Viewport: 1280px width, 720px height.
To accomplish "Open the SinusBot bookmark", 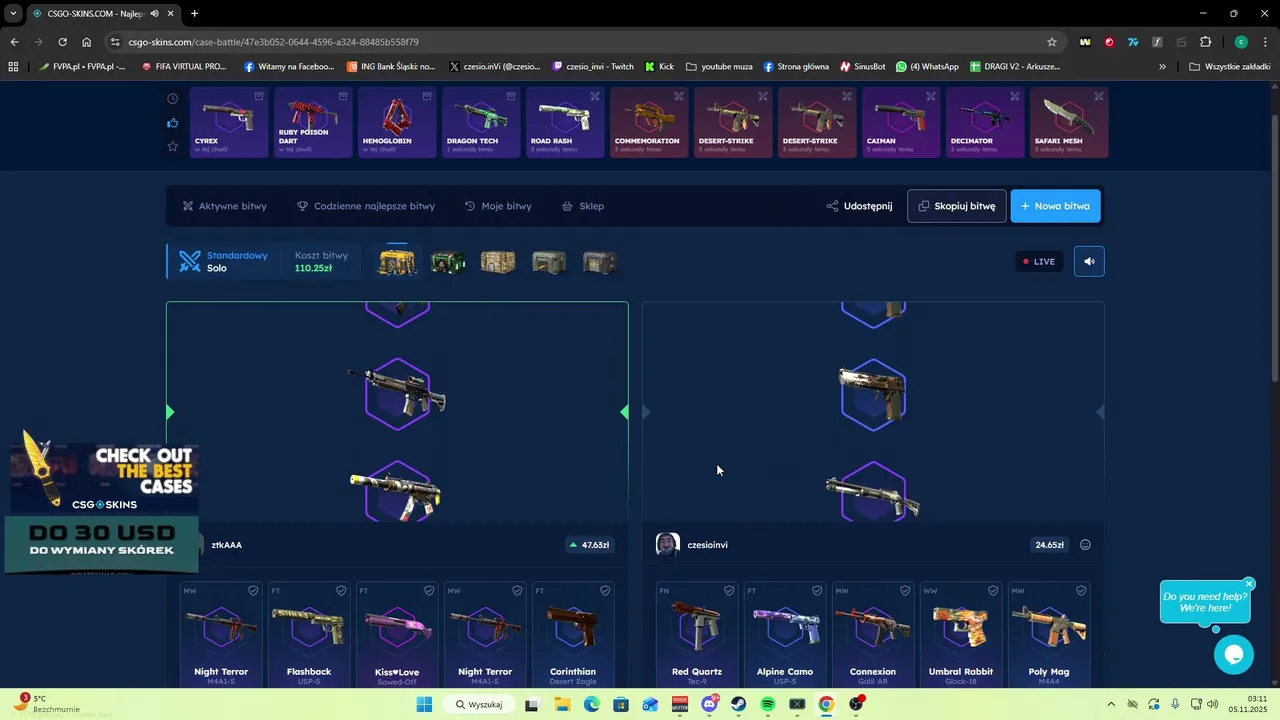I will pyautogui.click(x=862, y=67).
